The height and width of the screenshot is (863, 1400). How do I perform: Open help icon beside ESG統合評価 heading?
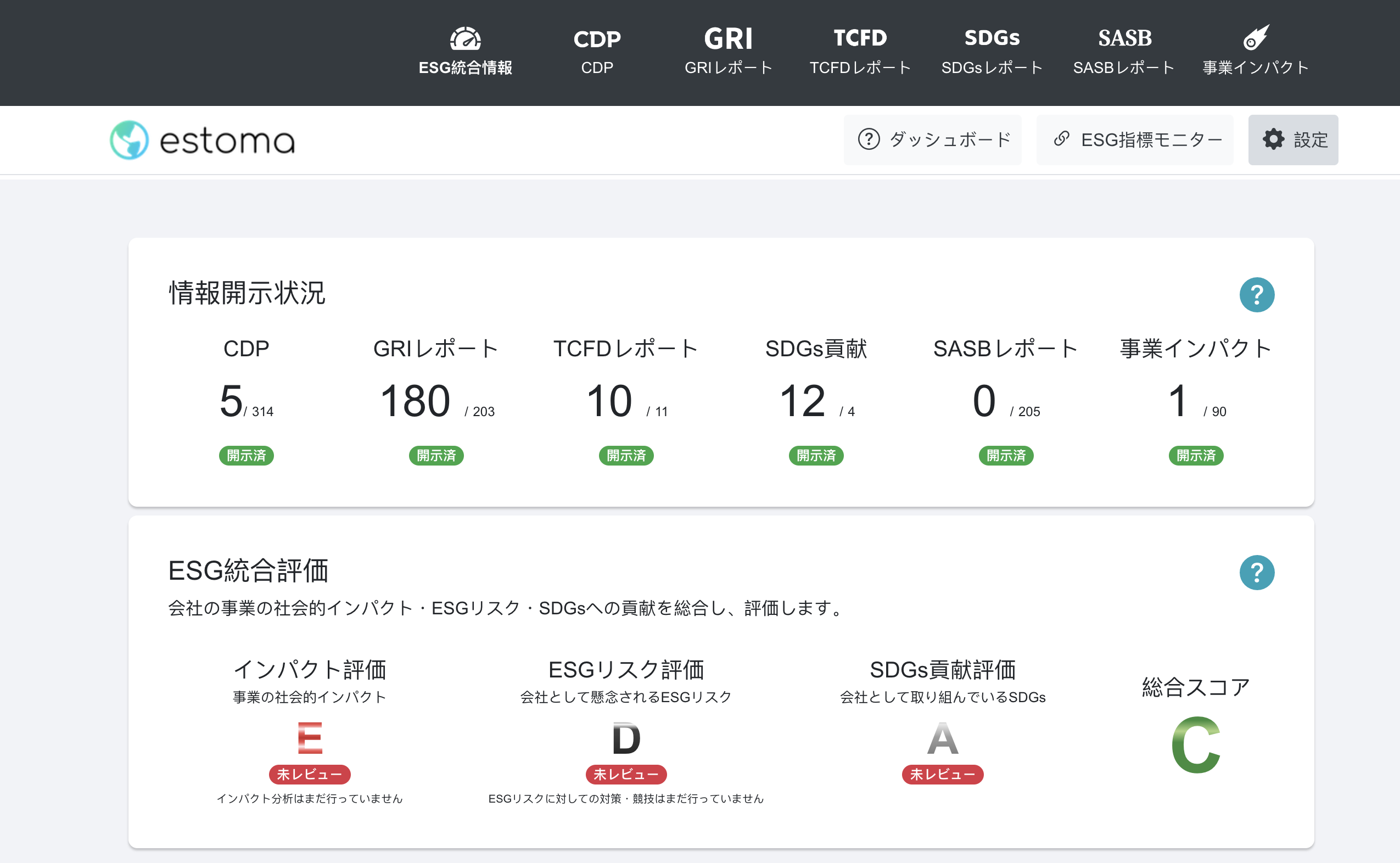click(1256, 573)
